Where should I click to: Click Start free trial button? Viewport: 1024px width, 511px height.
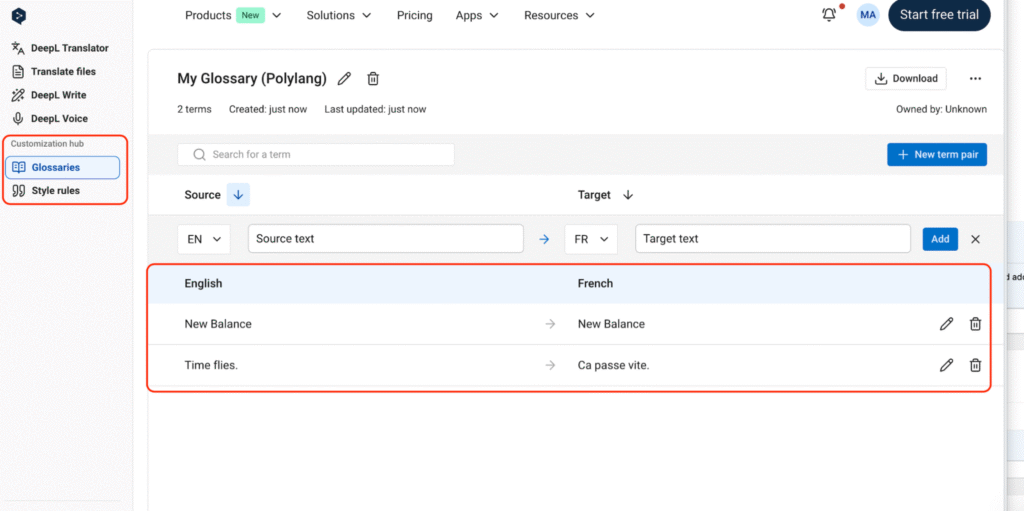pyautogui.click(x=939, y=15)
